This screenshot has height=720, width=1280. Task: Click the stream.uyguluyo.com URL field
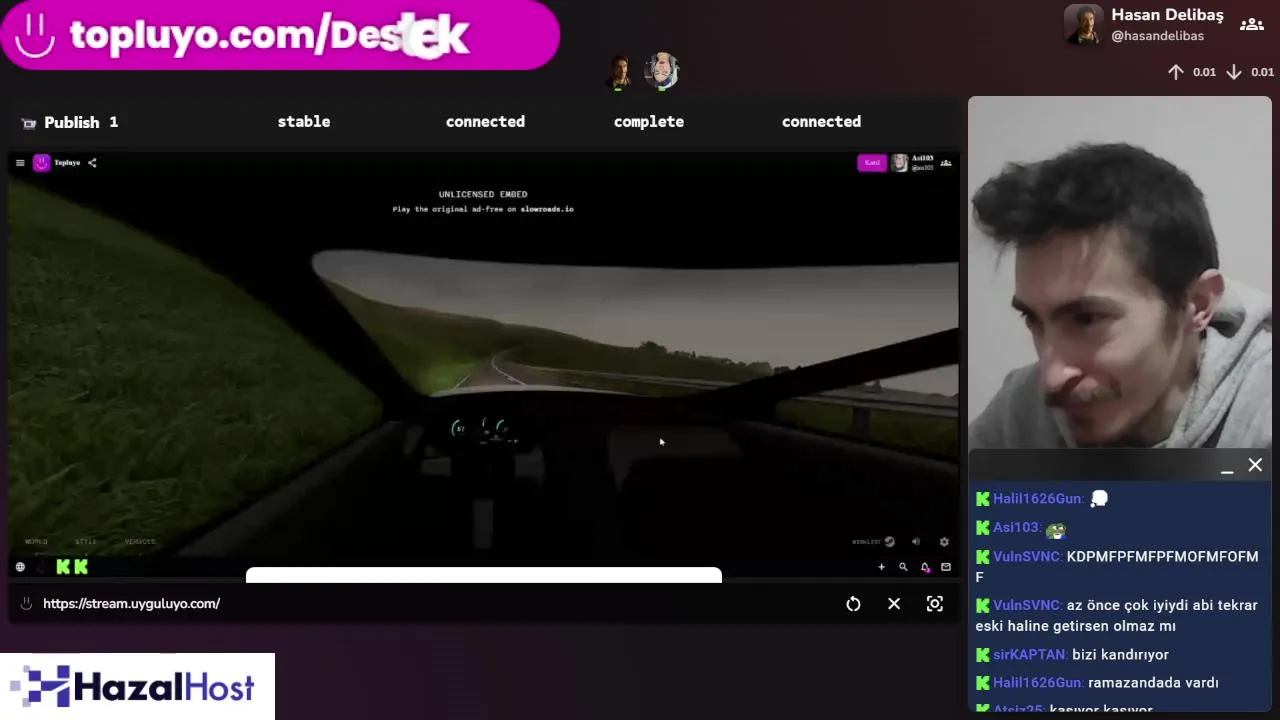point(131,604)
